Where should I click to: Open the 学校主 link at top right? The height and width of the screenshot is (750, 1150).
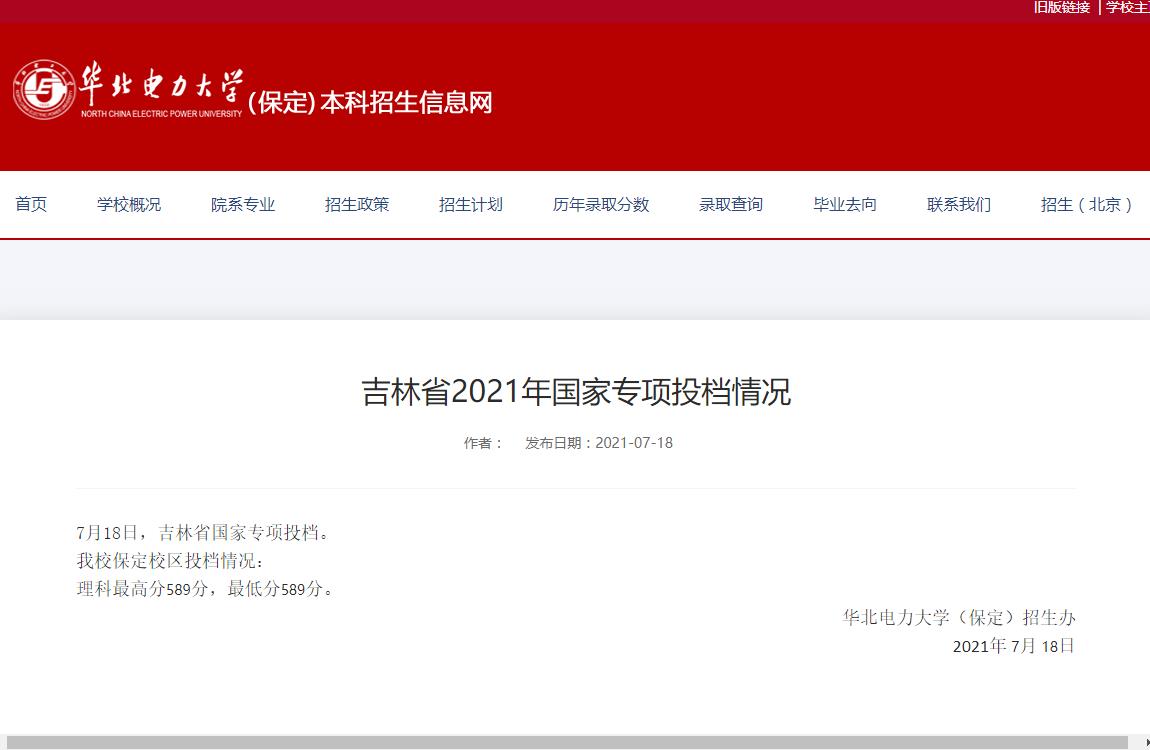pos(1128,7)
